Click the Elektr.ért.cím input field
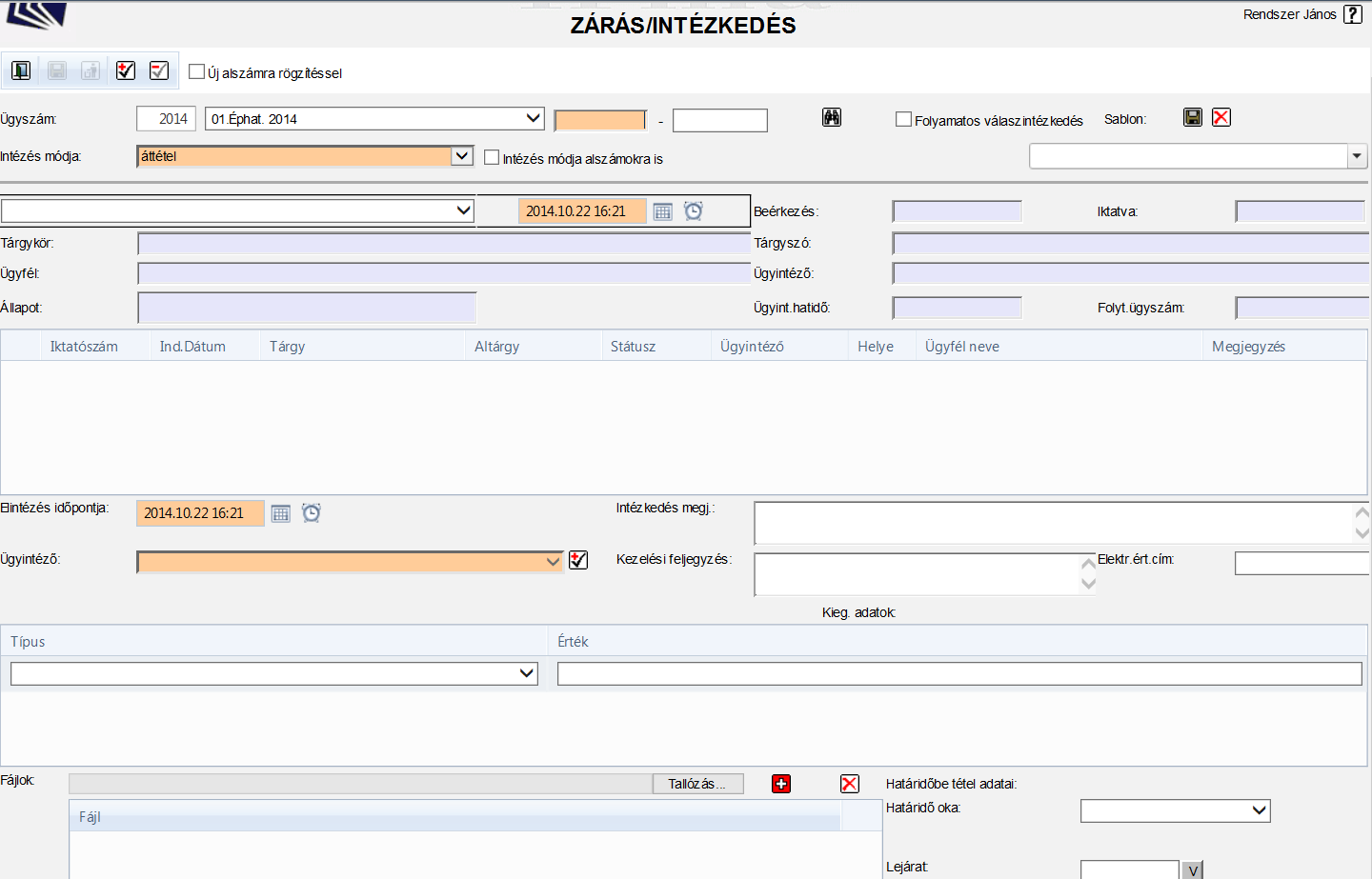The width and height of the screenshot is (1372, 879). tap(1302, 563)
